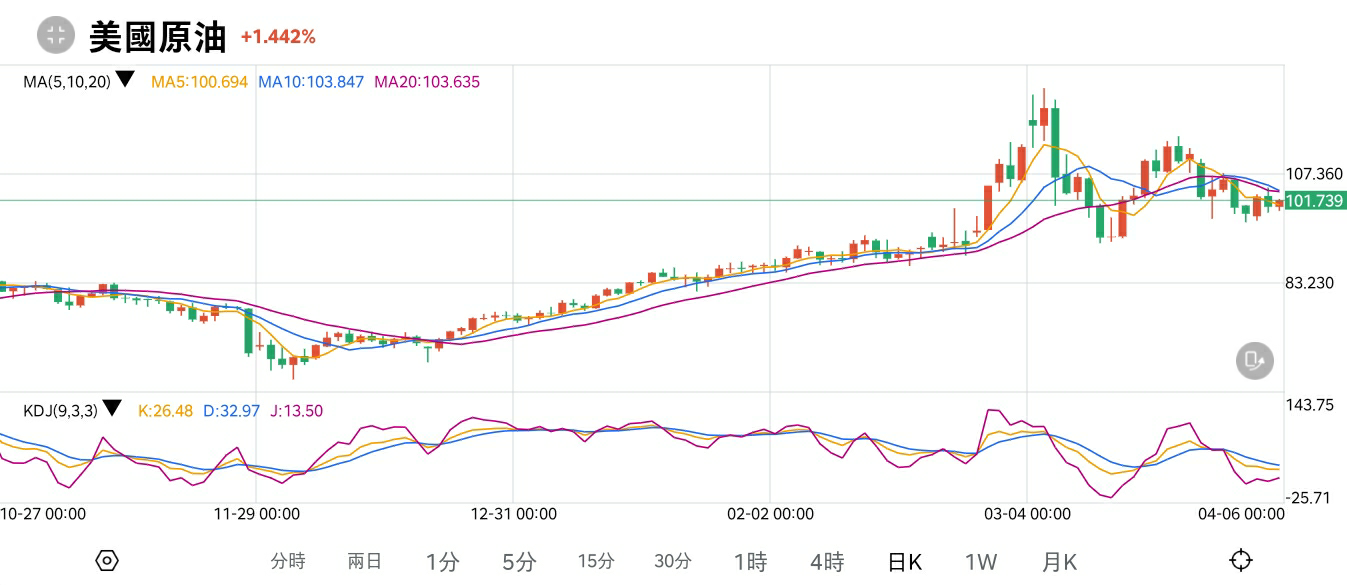Show the 1W weekly chart

click(x=981, y=562)
